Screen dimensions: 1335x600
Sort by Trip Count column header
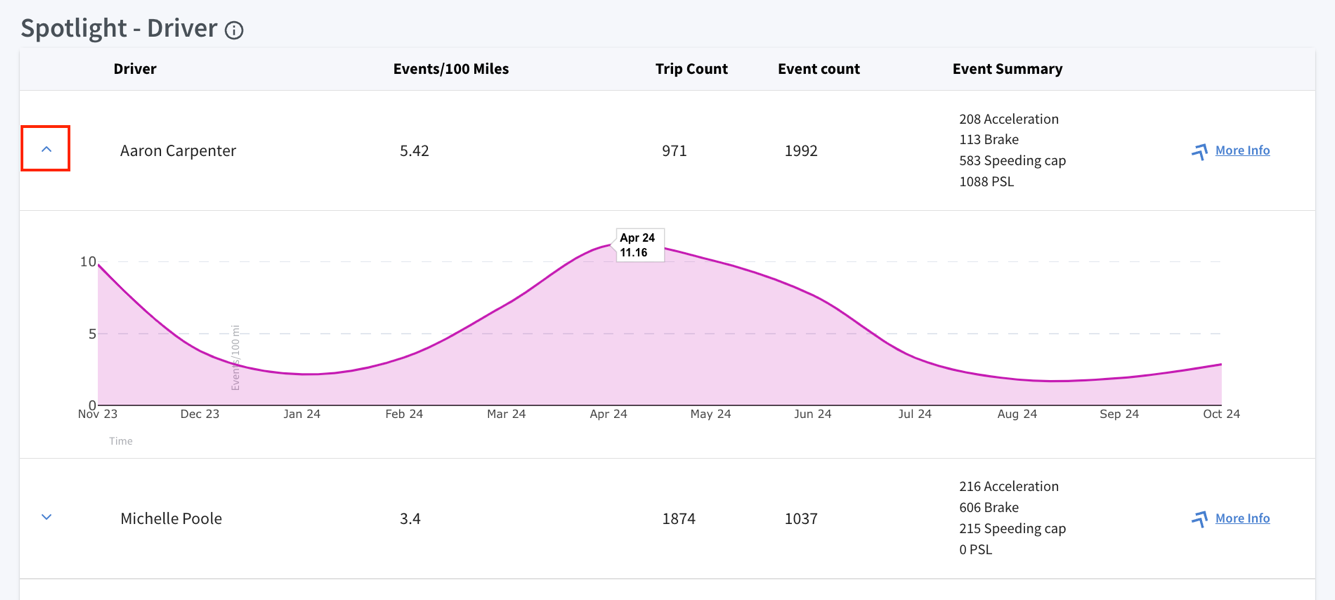coord(691,69)
